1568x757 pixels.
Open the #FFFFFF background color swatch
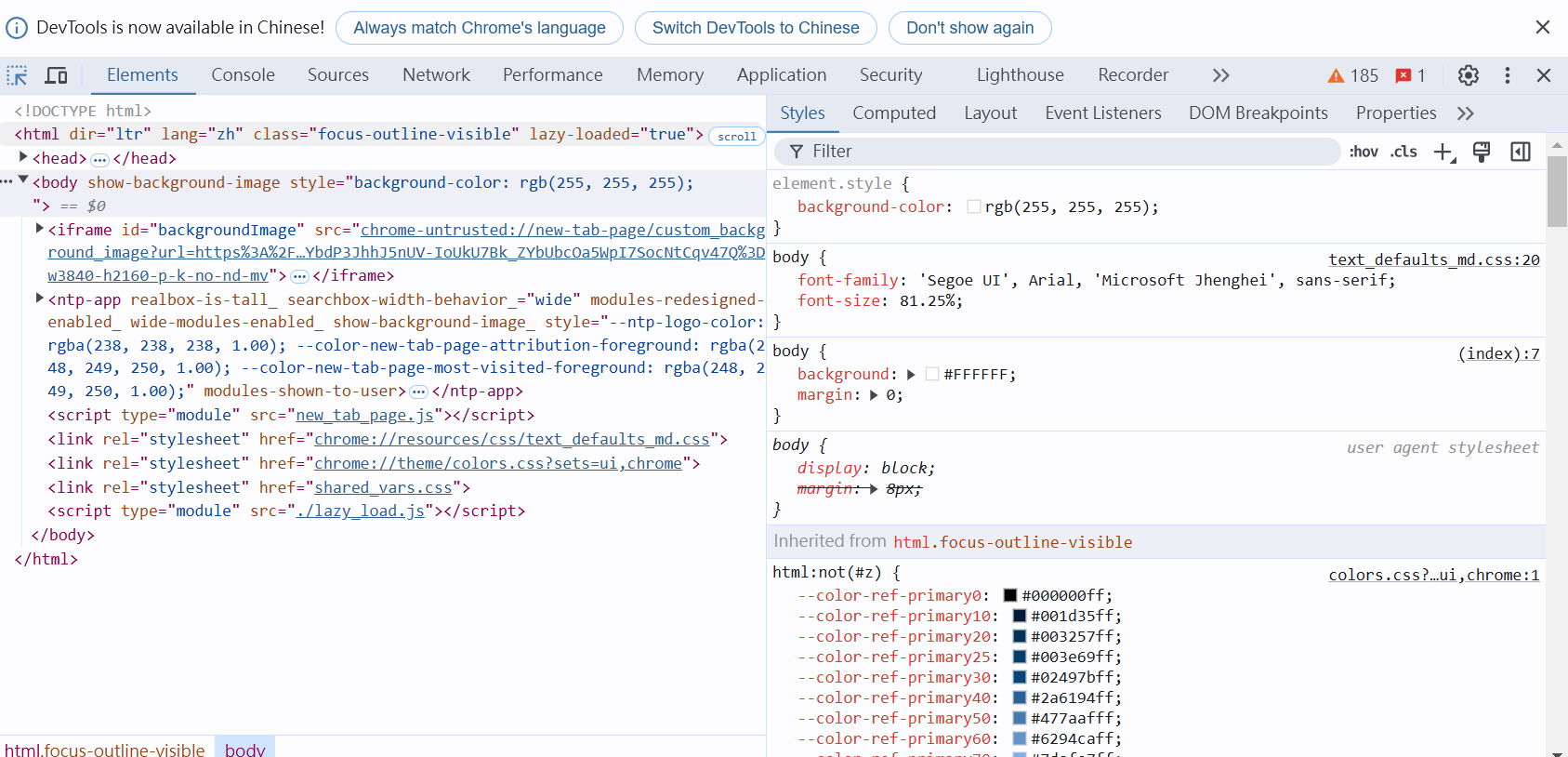932,374
